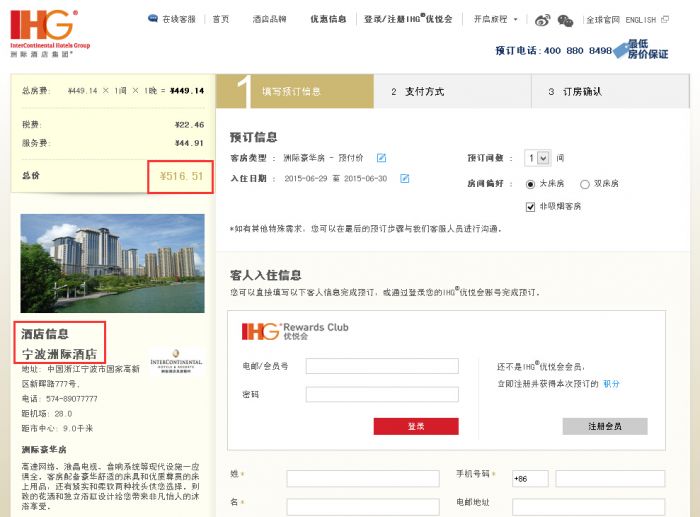Click the InterContinental brand logo
Viewport: 700px width, 517px height.
point(176,362)
